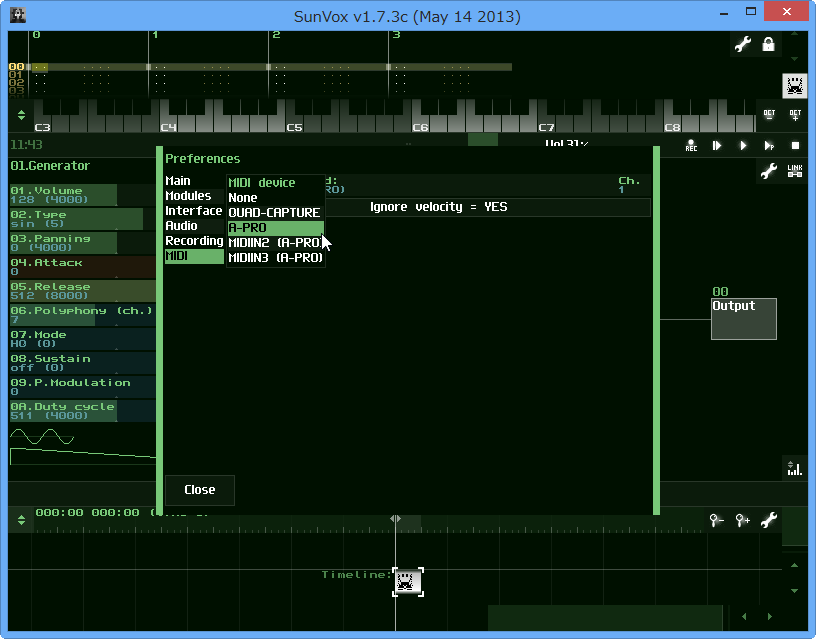Viewport: 816px width, 639px height.
Task: Open the Main preferences tab
Action: [194, 181]
